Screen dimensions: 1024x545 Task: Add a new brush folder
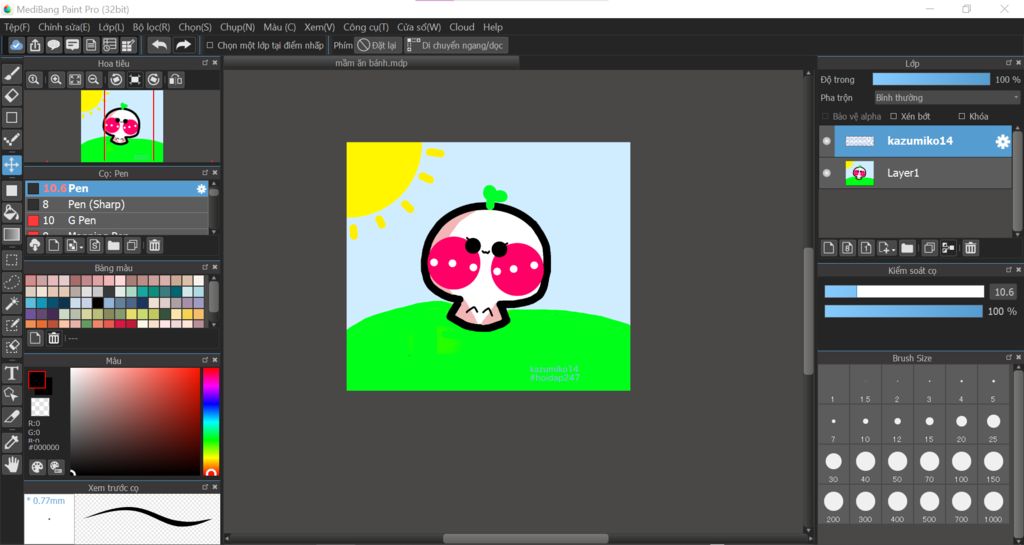114,245
